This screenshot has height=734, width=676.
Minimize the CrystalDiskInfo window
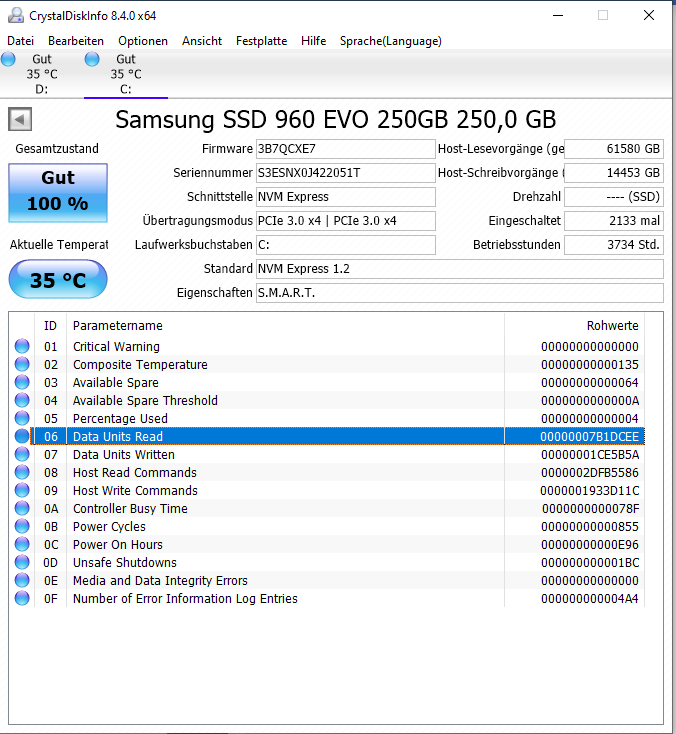pos(558,15)
